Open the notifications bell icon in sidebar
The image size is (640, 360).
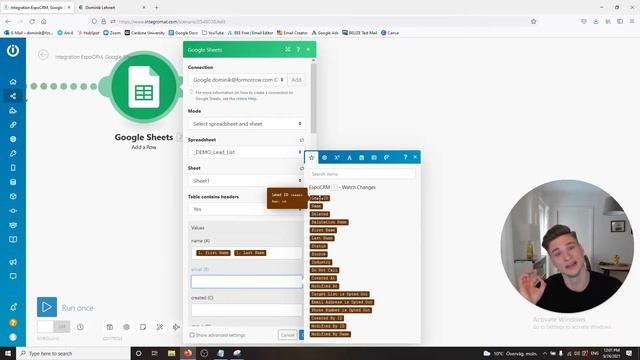[x=13, y=307]
